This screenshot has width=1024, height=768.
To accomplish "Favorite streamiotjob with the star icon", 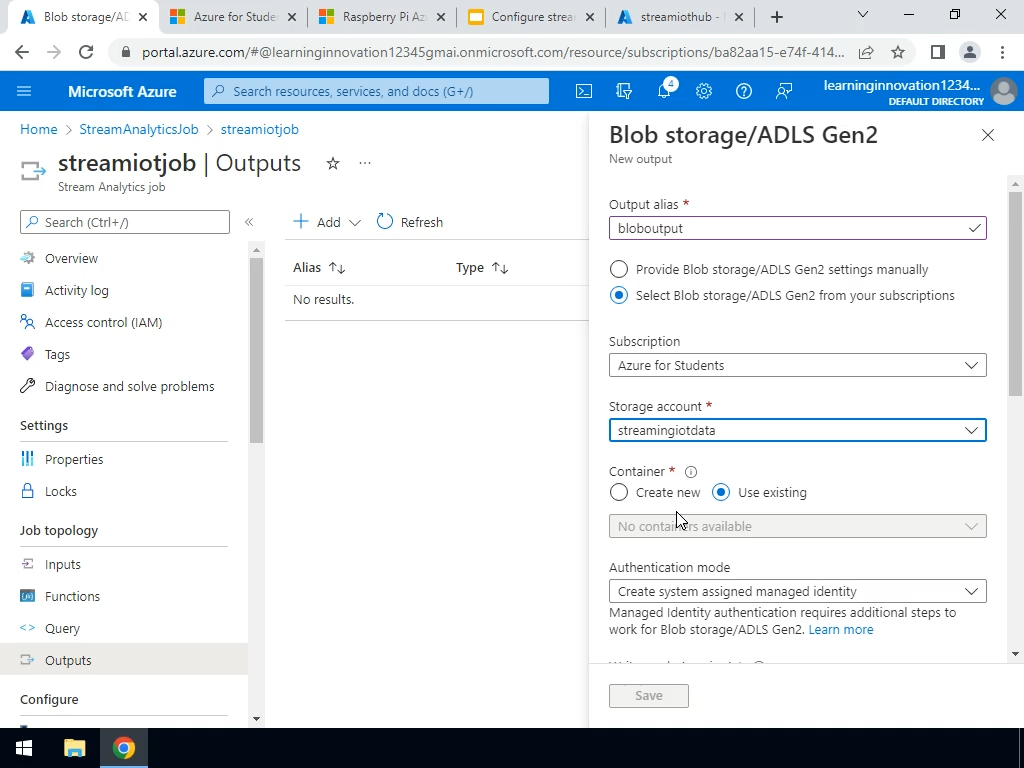I will click(333, 163).
